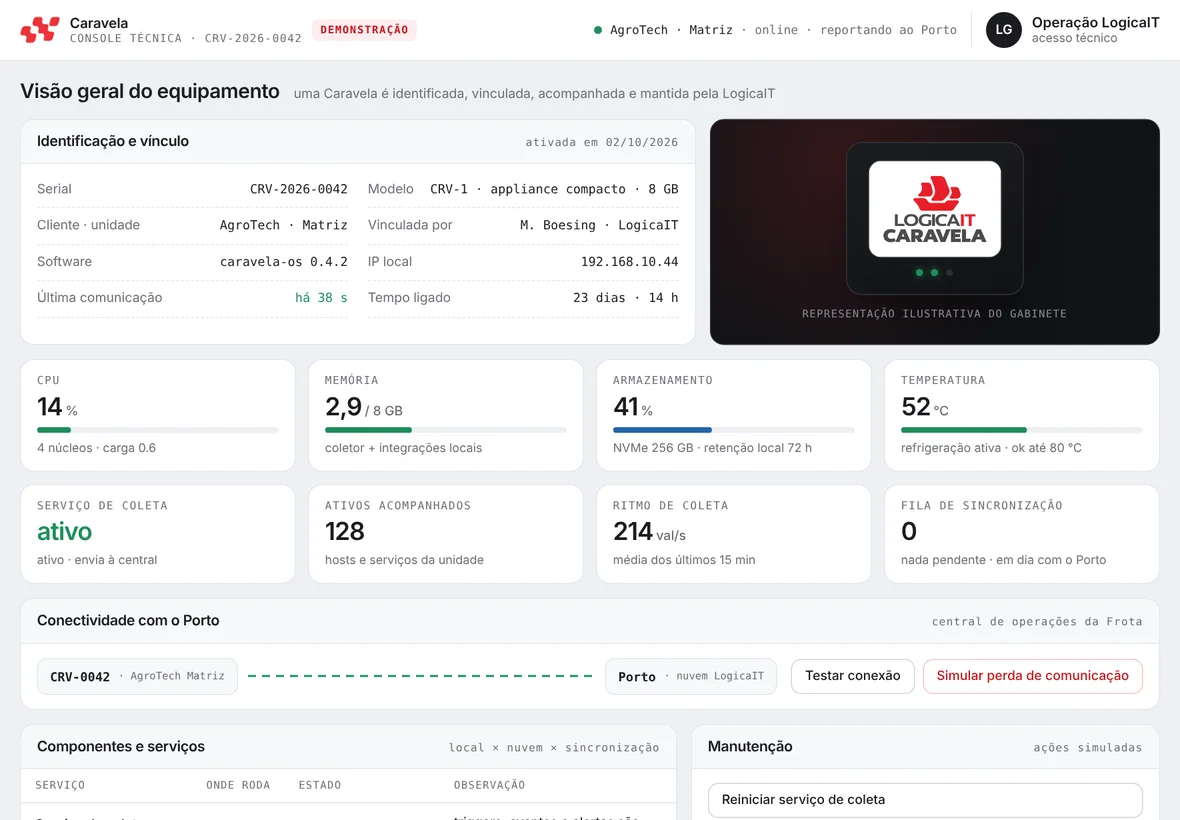Click the dashed green connection line

421,676
